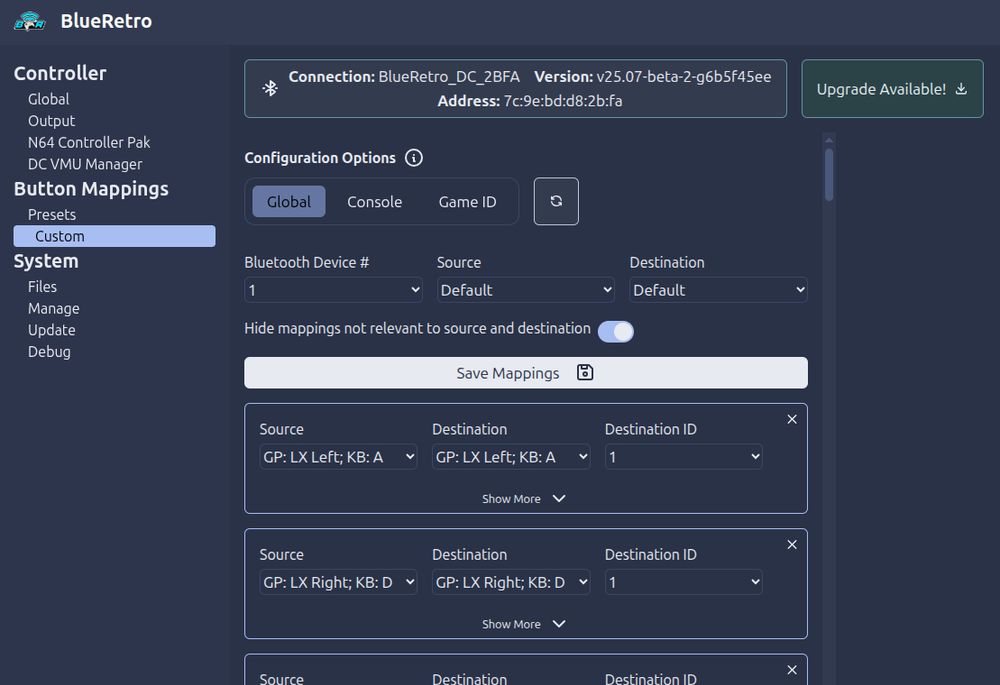This screenshot has width=1000, height=685.
Task: Open Destination dropdown showing GP: LX Left
Action: click(511, 457)
